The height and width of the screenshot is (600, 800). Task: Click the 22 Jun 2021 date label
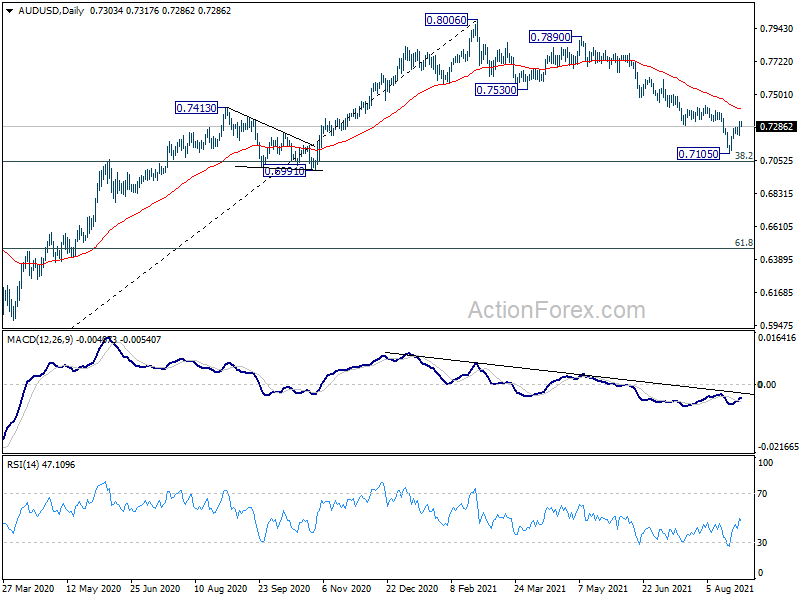[x=667, y=589]
